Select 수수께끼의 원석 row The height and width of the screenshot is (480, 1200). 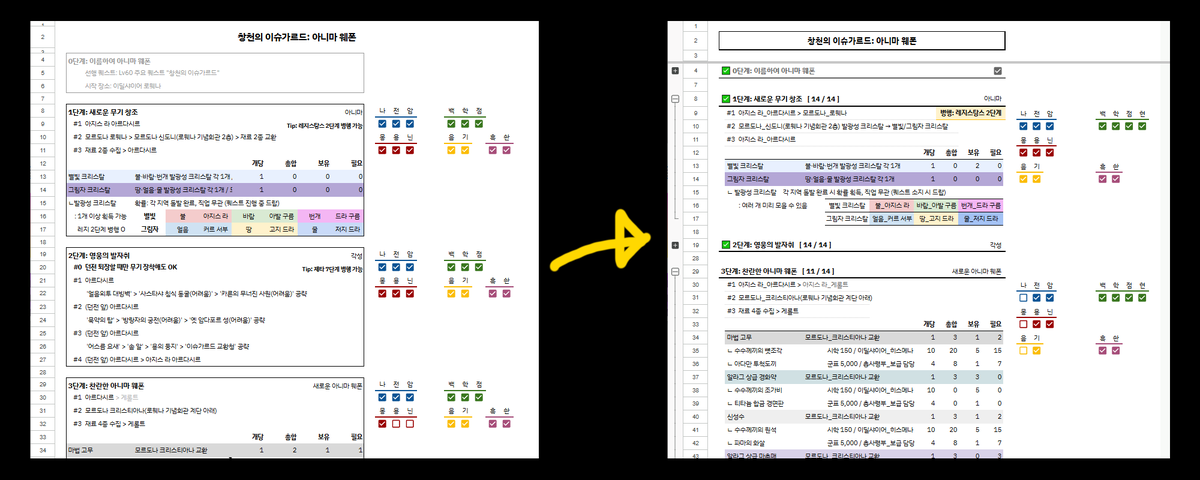point(862,428)
